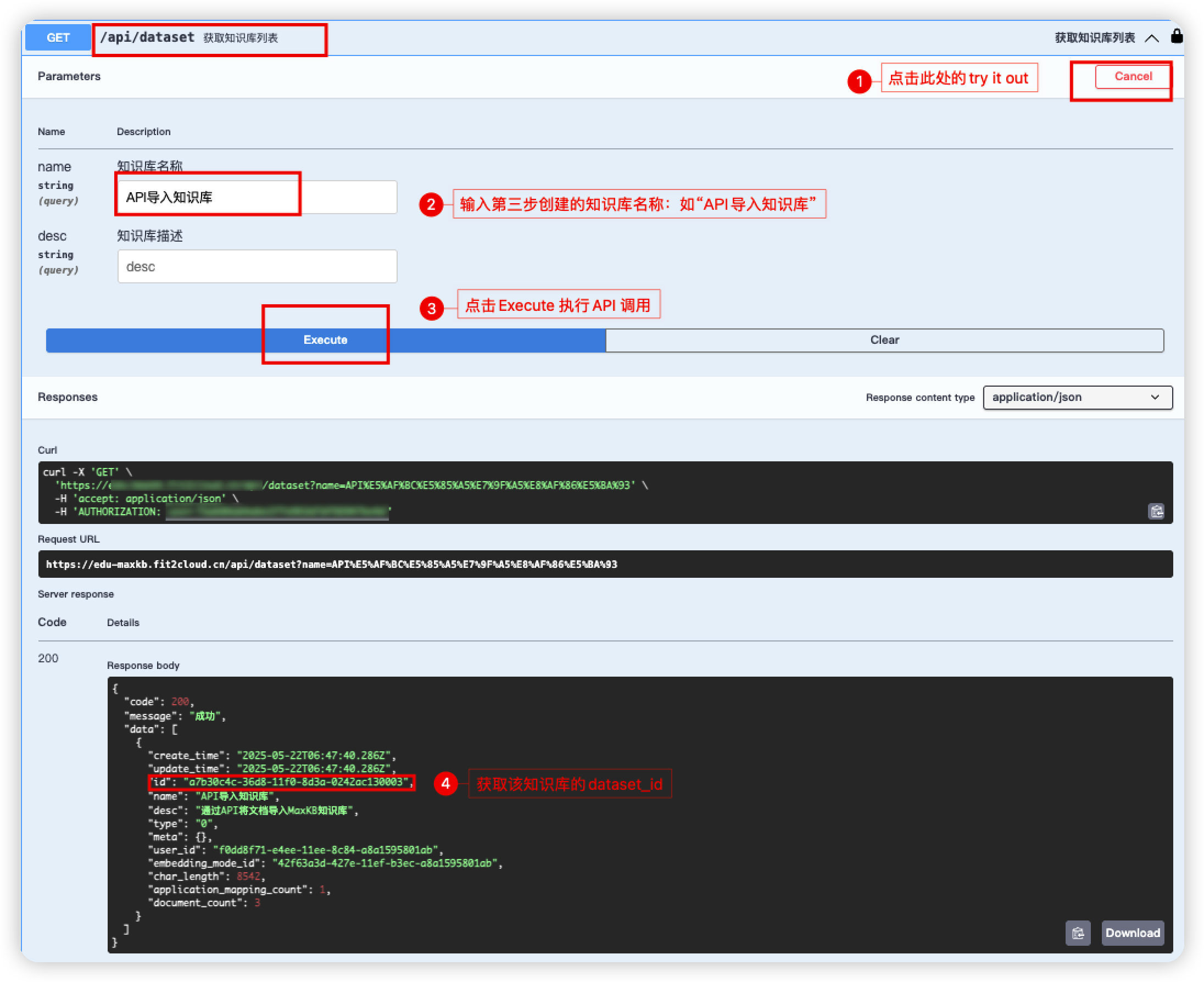Click the blue GET method badge

tap(58, 38)
